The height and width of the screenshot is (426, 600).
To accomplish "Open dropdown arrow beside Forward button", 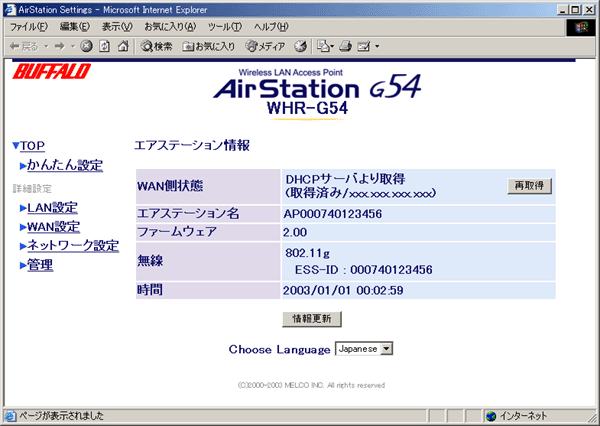I will tap(73, 47).
